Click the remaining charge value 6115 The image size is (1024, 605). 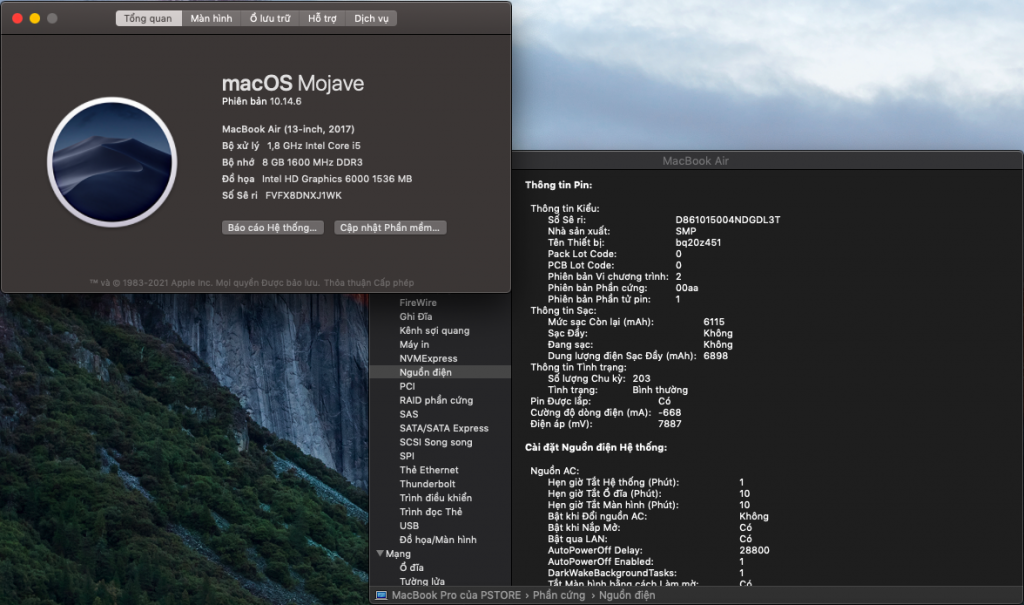point(714,321)
